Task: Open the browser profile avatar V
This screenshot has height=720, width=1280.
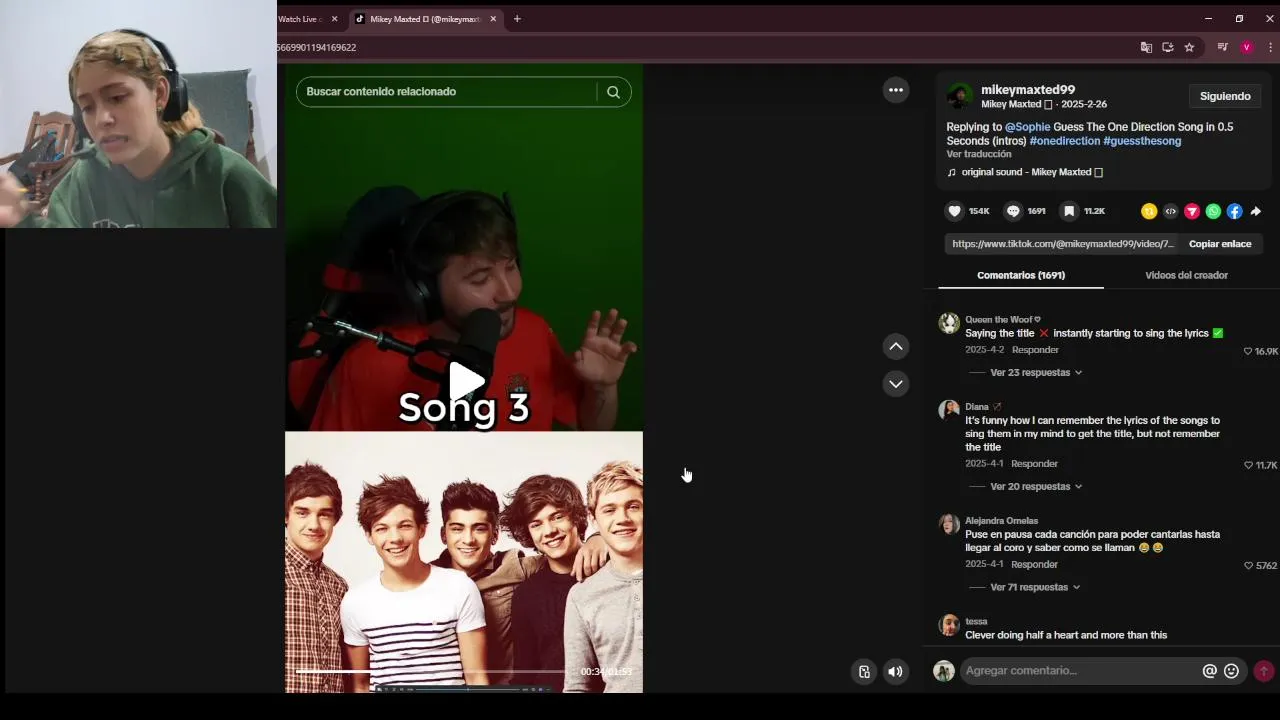Action: point(1246,47)
